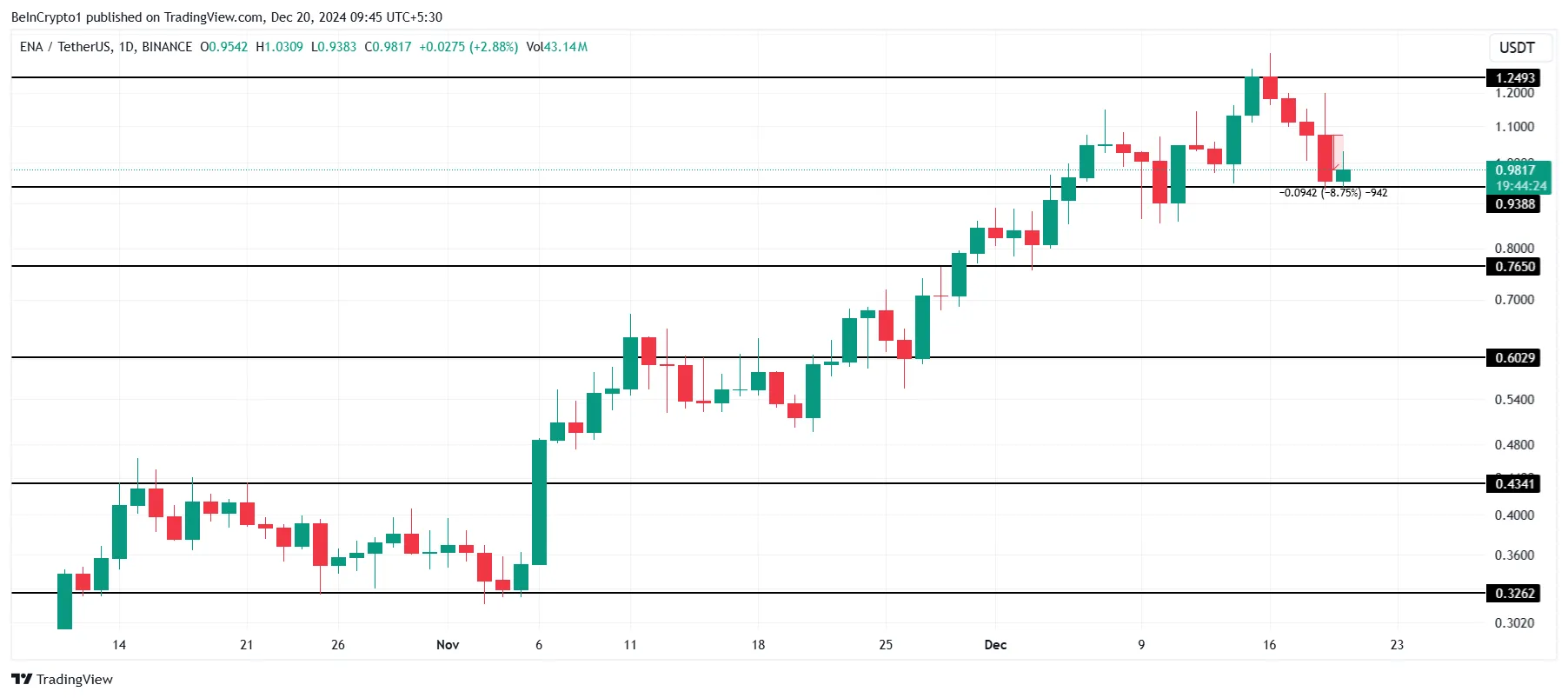This screenshot has width=1568, height=698.
Task: Select the 0.9388 support level label
Action: [x=1514, y=204]
